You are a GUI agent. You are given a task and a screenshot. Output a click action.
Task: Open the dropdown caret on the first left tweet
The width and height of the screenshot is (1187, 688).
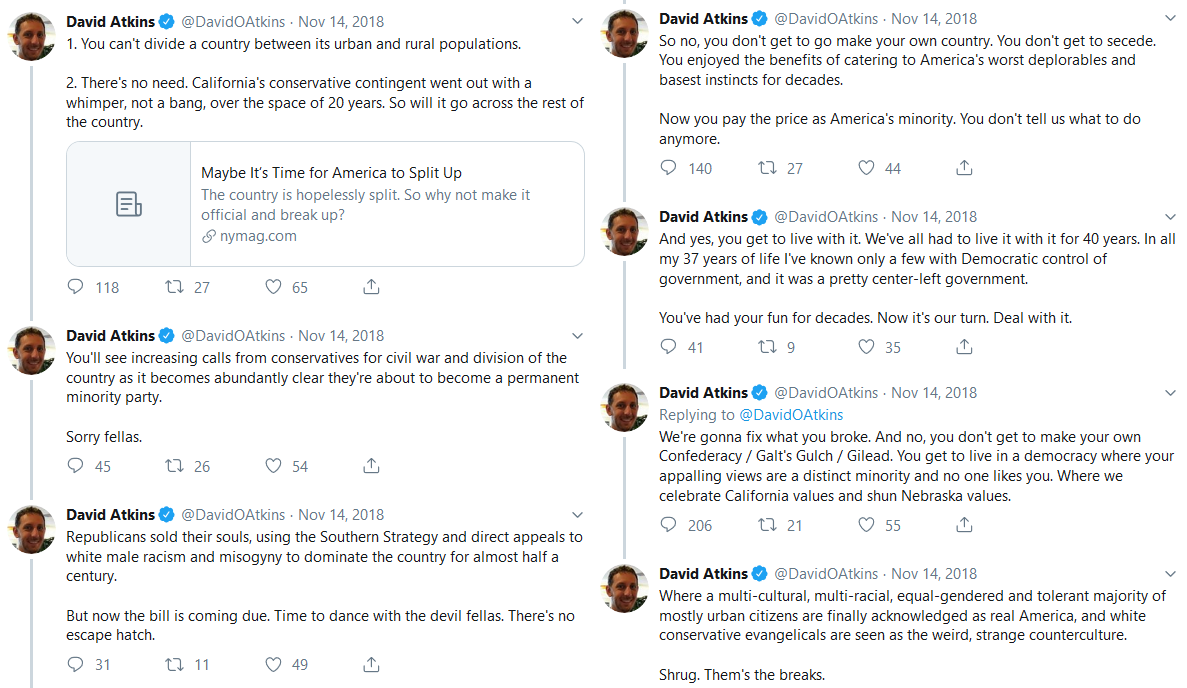tap(578, 21)
